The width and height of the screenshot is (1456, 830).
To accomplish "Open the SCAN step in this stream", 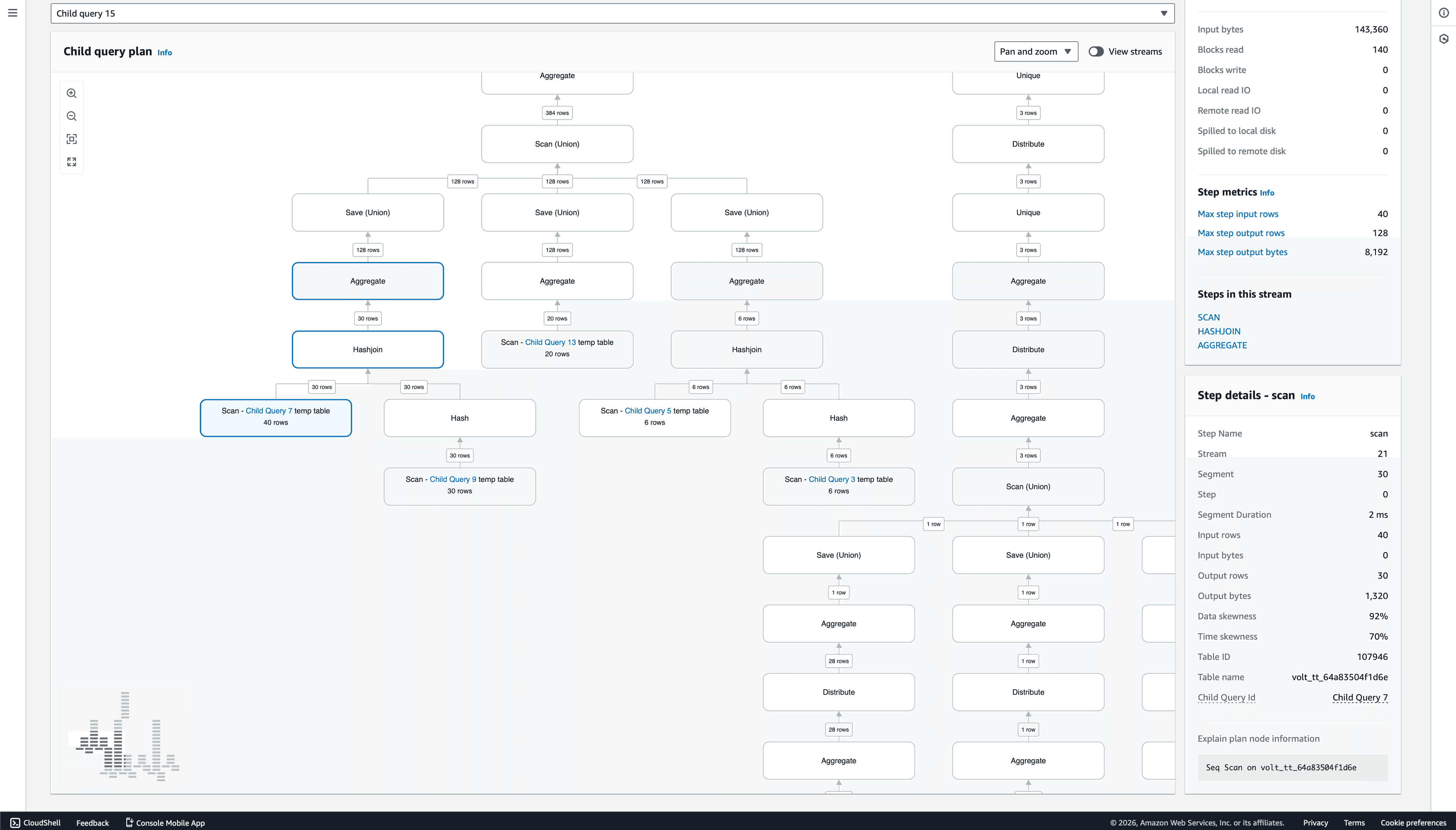I will point(1208,317).
